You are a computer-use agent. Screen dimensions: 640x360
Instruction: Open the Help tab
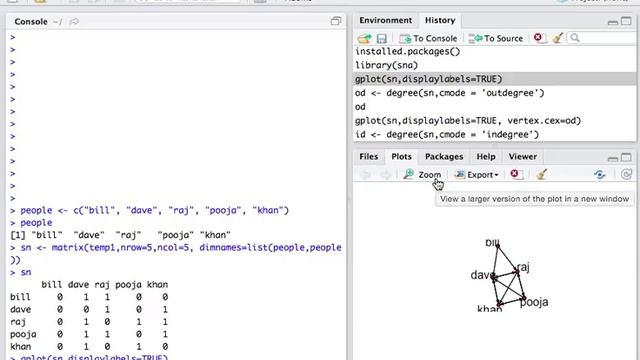click(486, 156)
